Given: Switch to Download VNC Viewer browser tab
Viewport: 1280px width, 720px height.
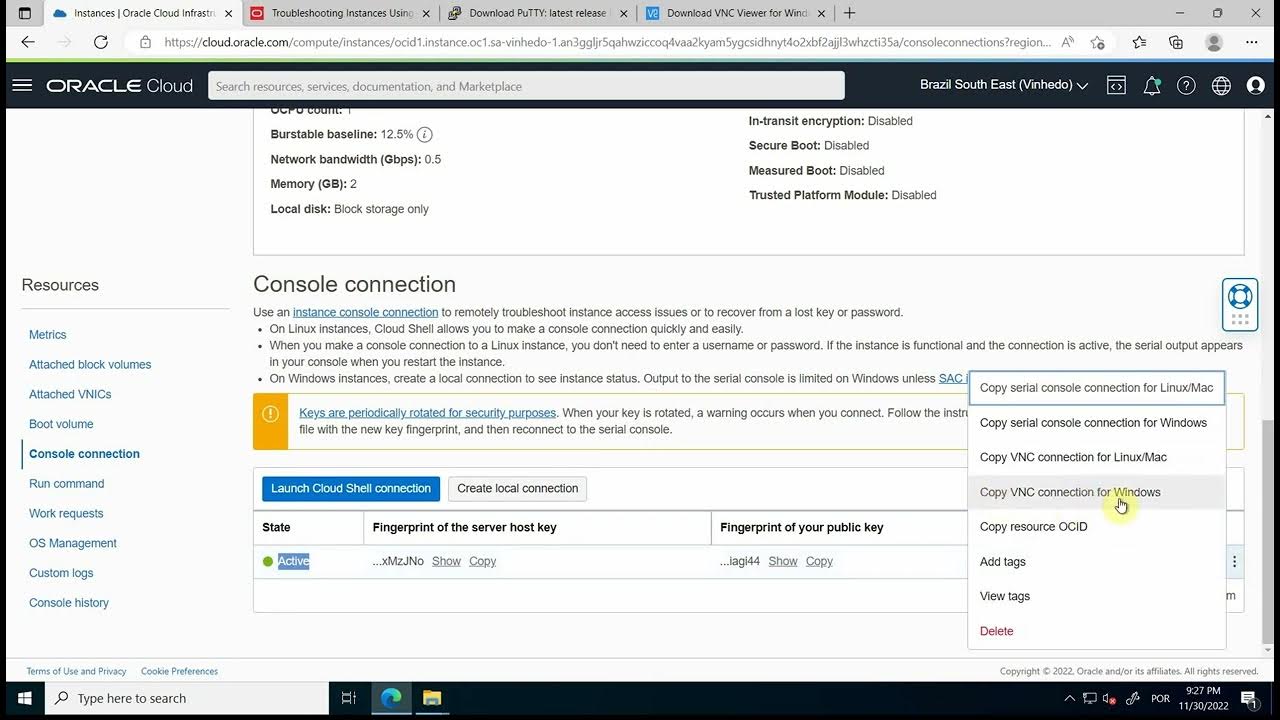Looking at the screenshot, I should click(735, 13).
